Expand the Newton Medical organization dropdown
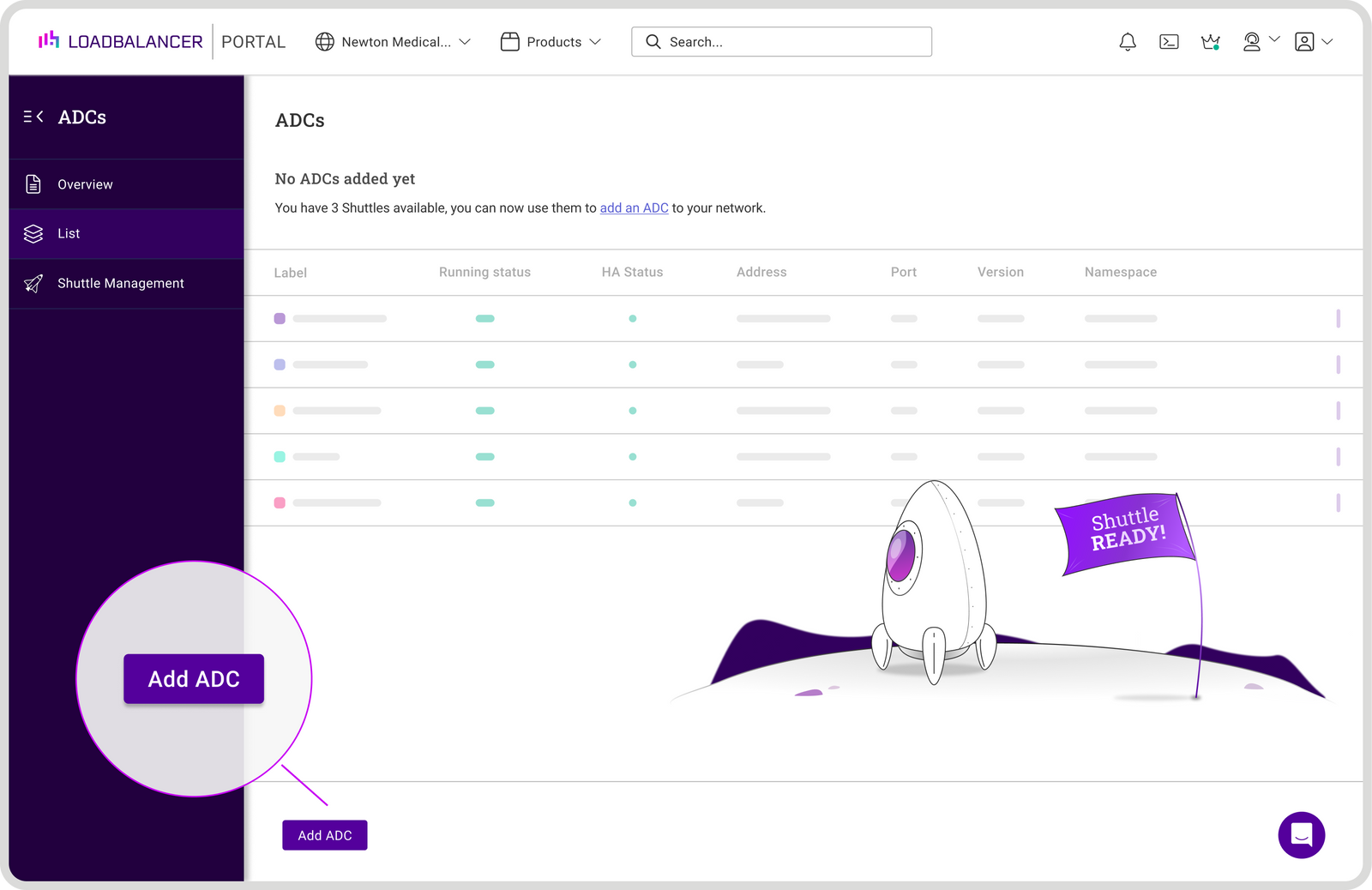Image resolution: width=1372 pixels, height=890 pixels. (464, 41)
